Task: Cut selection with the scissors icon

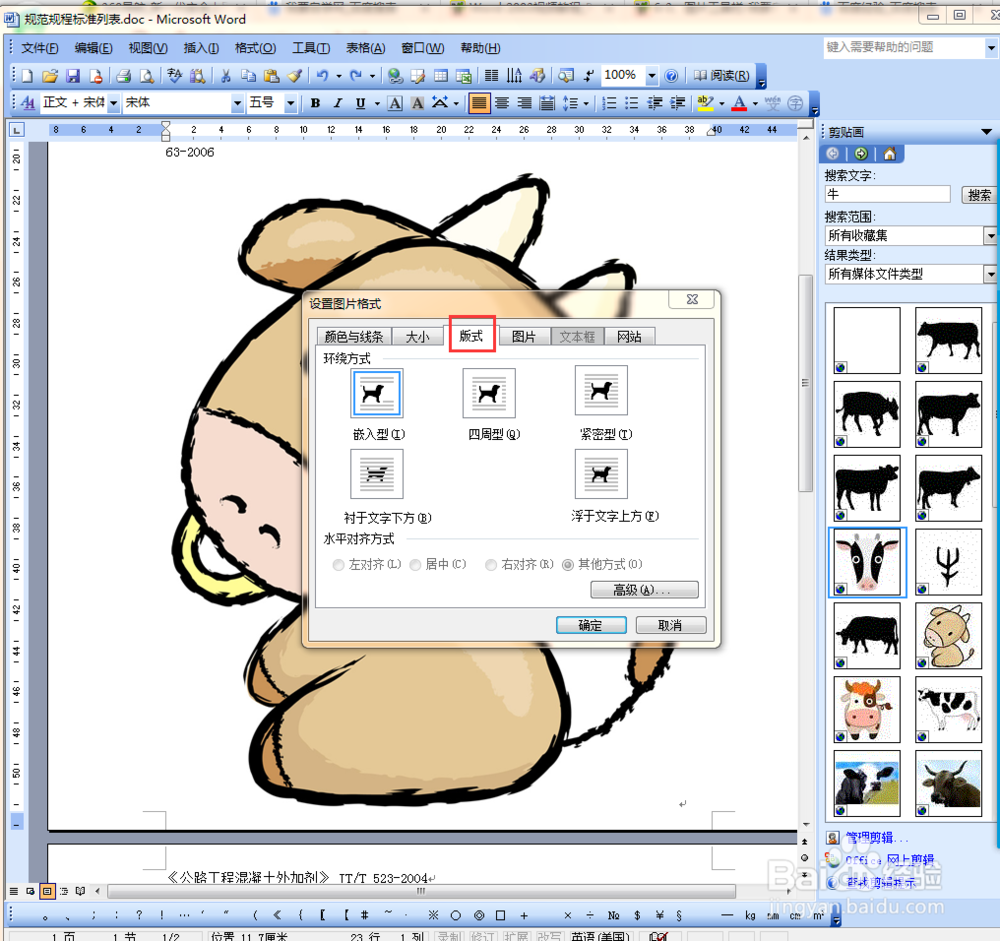Action: pyautogui.click(x=225, y=76)
